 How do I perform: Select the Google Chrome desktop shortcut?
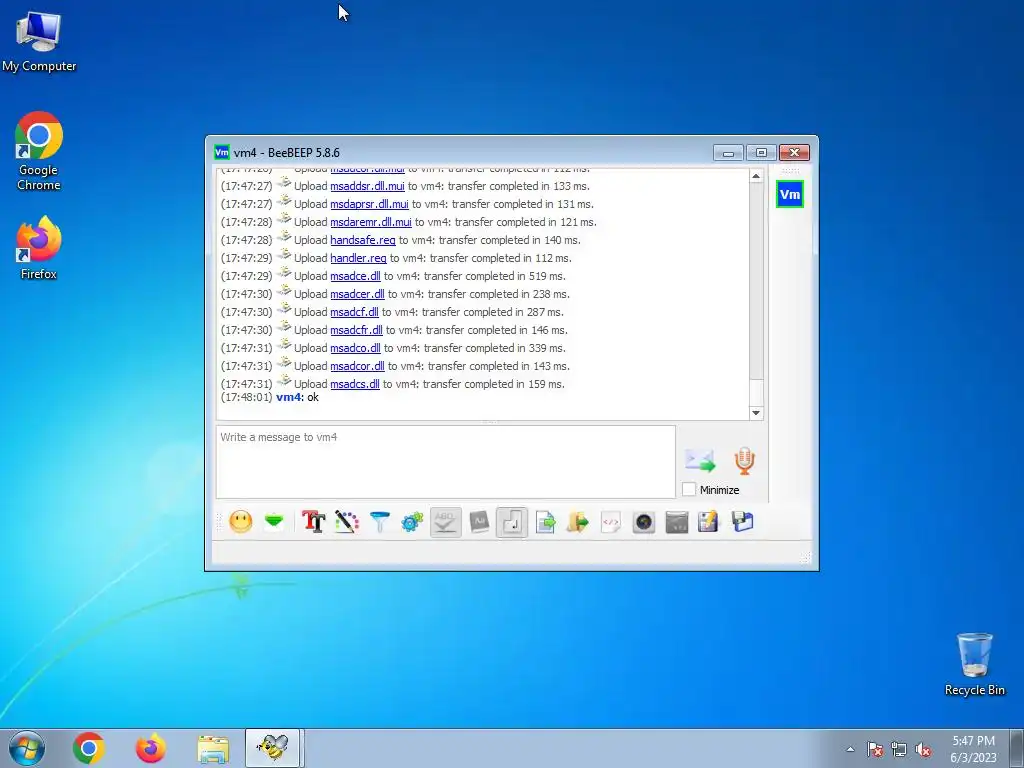(39, 152)
